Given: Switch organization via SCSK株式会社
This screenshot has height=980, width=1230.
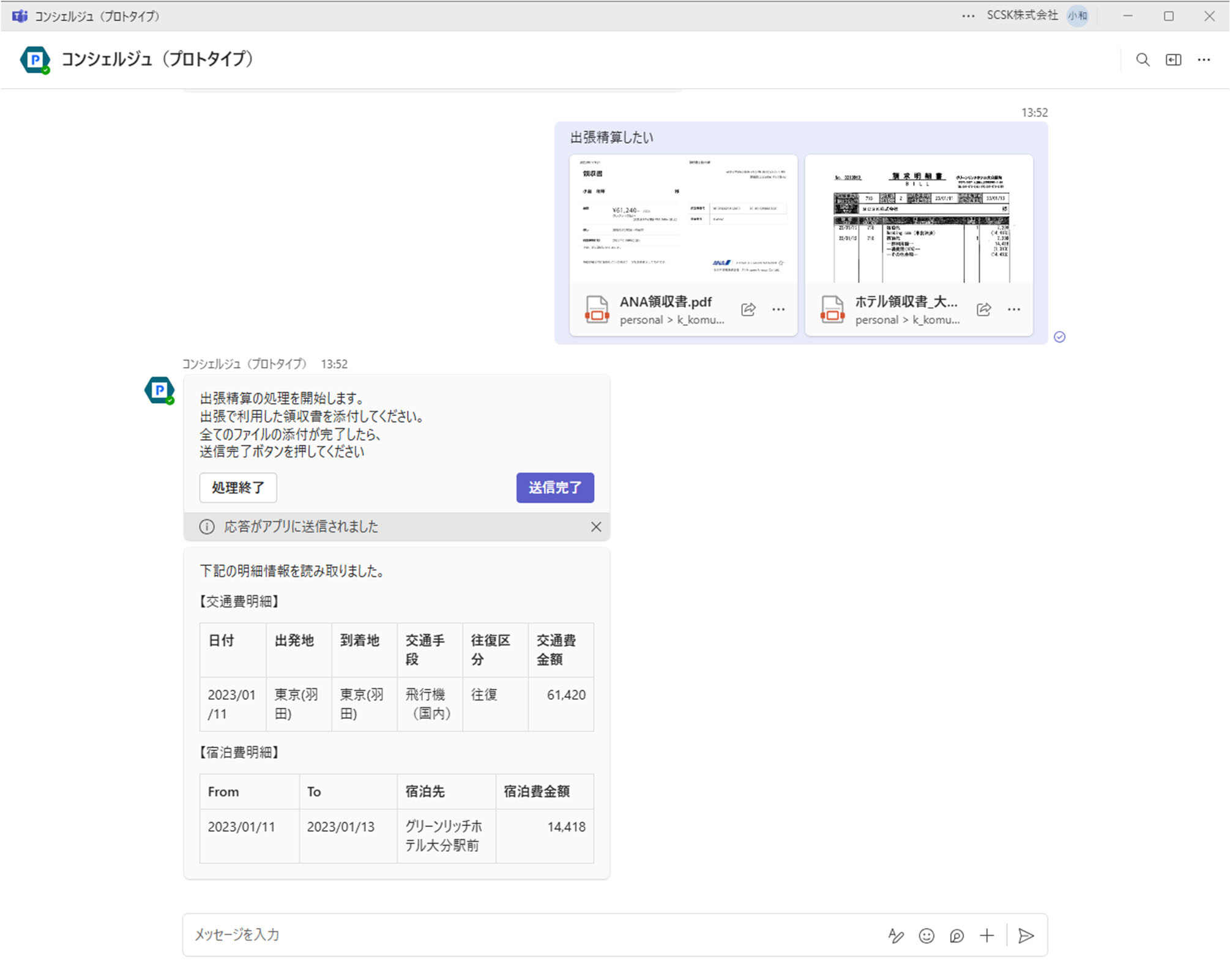Looking at the screenshot, I should [1023, 17].
